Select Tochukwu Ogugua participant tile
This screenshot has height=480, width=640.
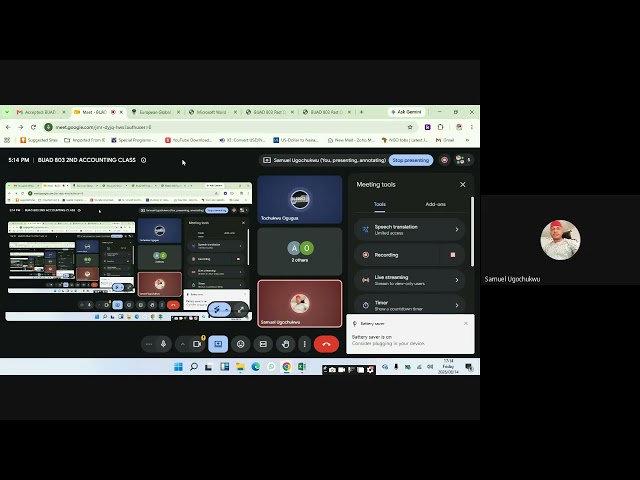pos(300,200)
